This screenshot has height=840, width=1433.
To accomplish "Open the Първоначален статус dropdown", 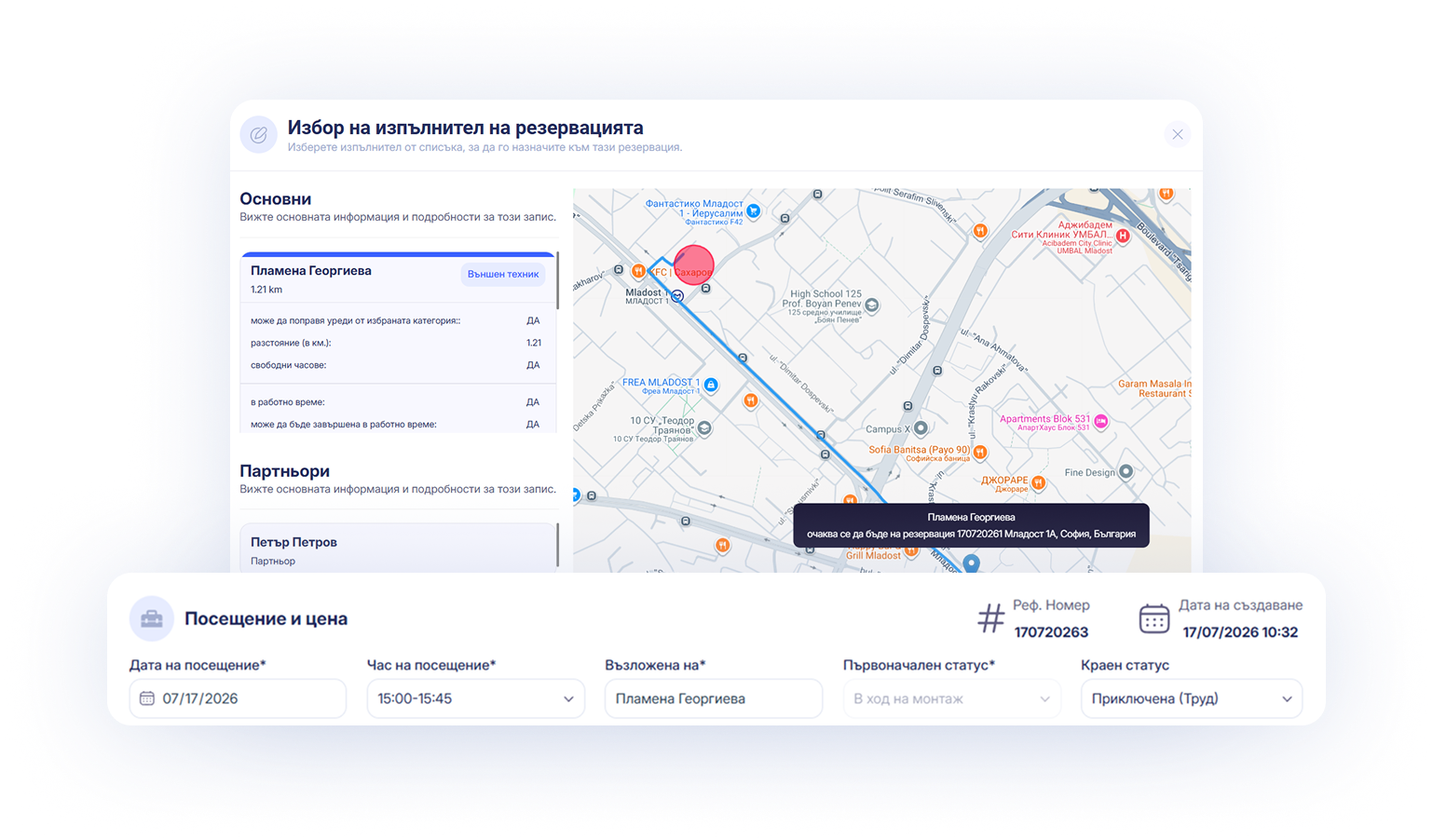I will tap(951, 698).
